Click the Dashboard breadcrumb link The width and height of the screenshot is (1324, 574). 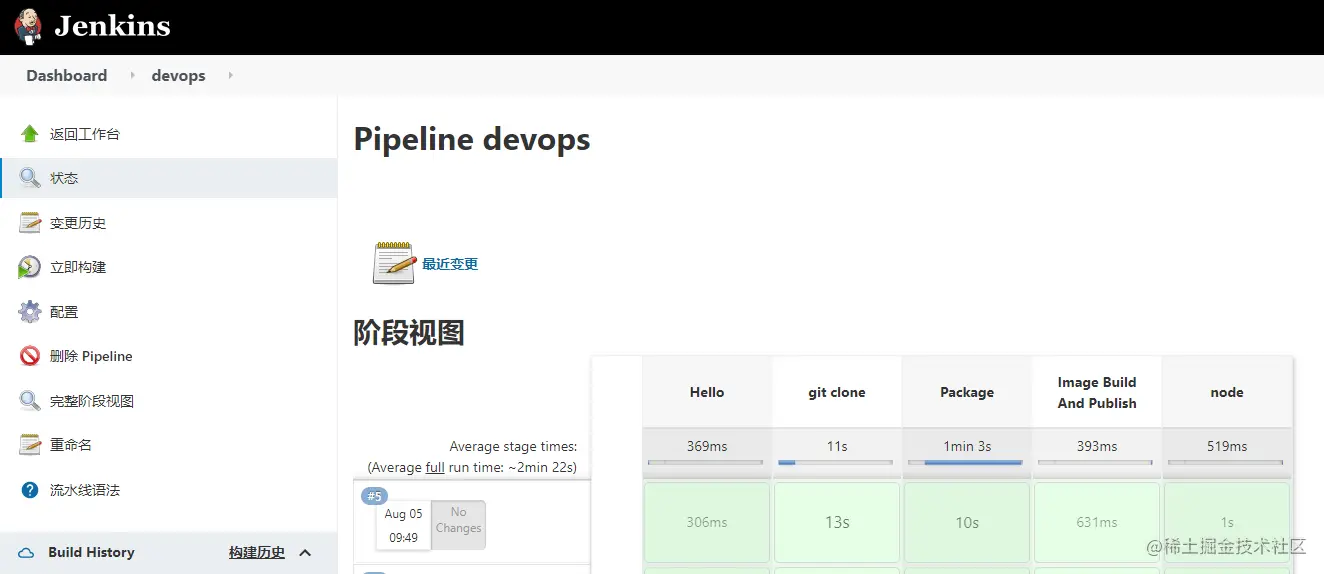[x=67, y=75]
